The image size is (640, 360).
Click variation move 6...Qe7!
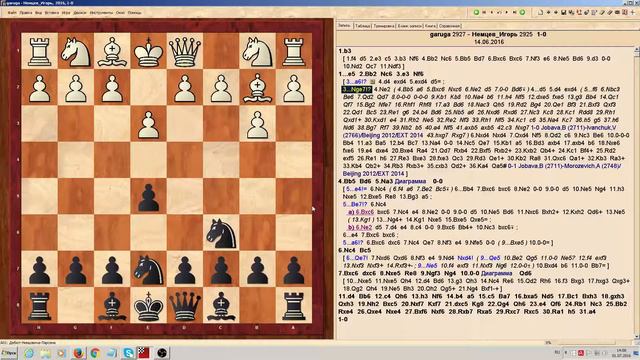[x=357, y=258]
